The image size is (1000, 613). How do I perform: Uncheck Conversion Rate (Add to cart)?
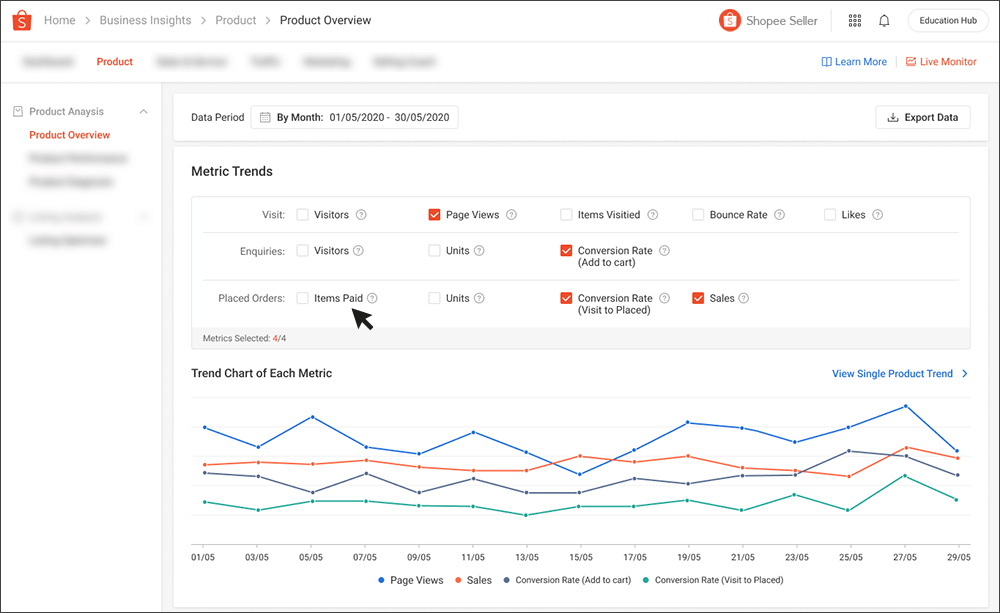(566, 251)
